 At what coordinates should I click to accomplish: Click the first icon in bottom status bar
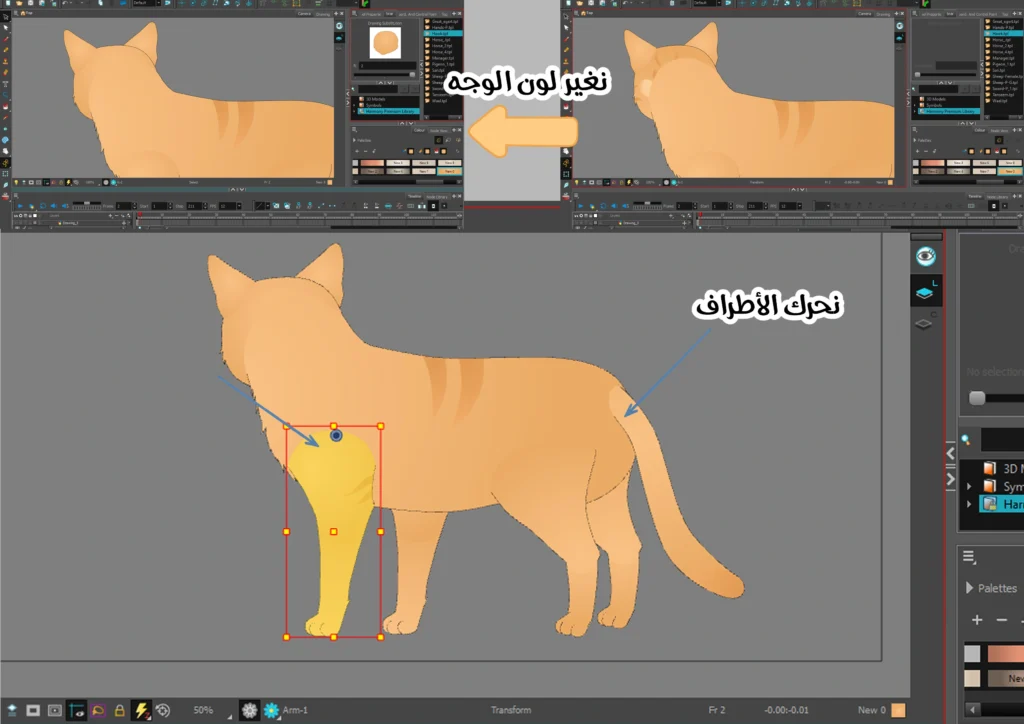tap(12, 710)
